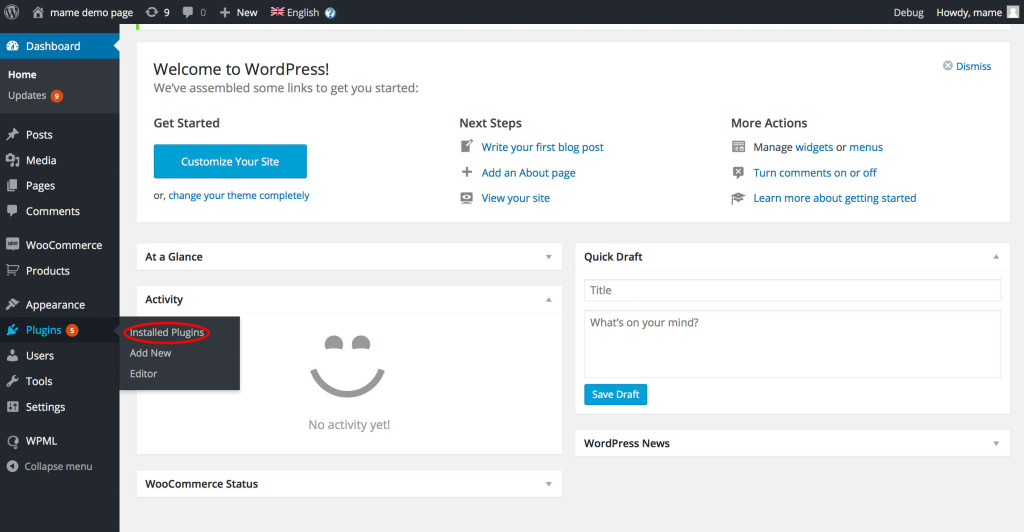Select Installed Plugins from the flyout
This screenshot has width=1024, height=532.
(x=167, y=332)
